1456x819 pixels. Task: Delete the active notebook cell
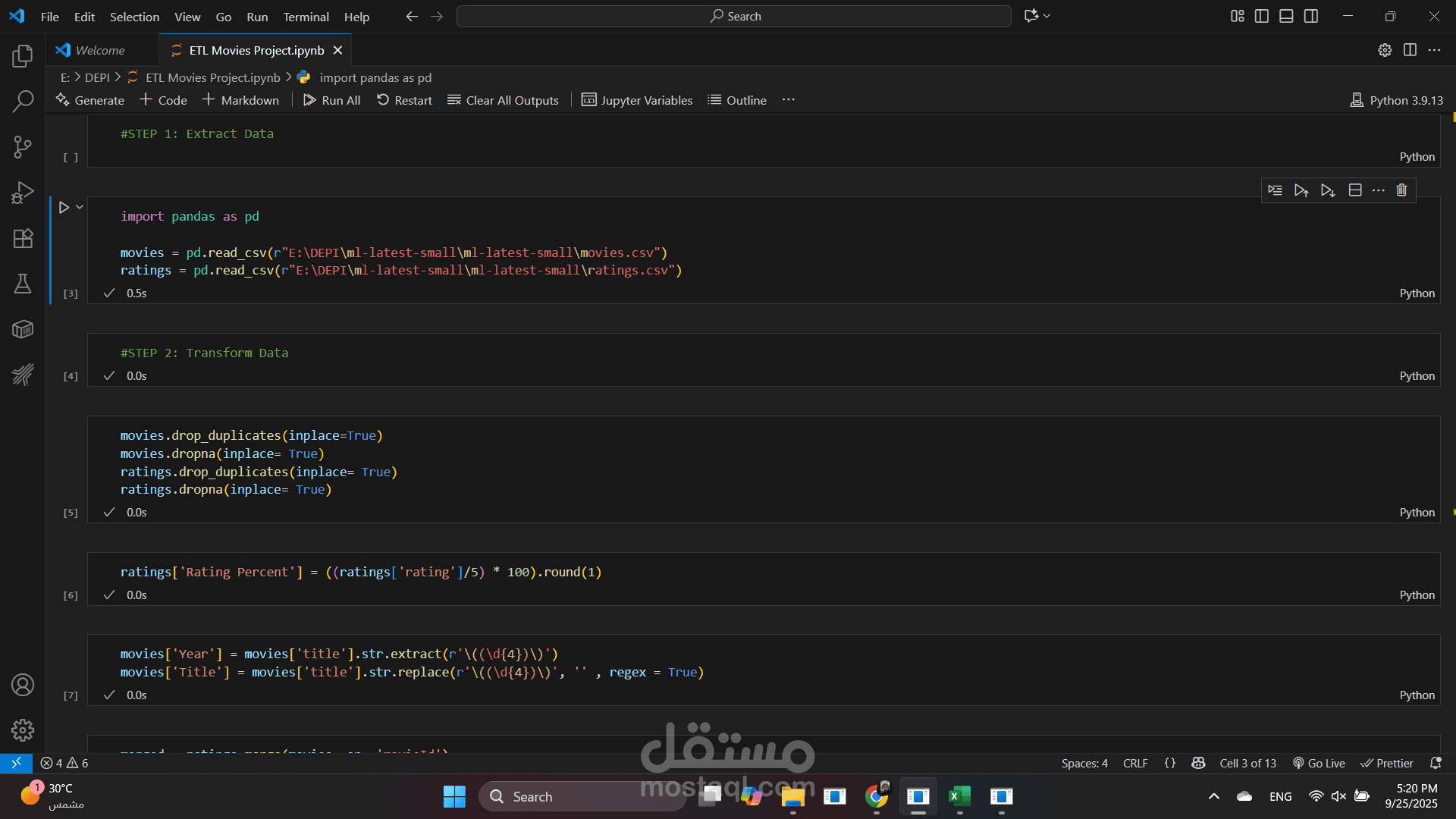point(1401,190)
